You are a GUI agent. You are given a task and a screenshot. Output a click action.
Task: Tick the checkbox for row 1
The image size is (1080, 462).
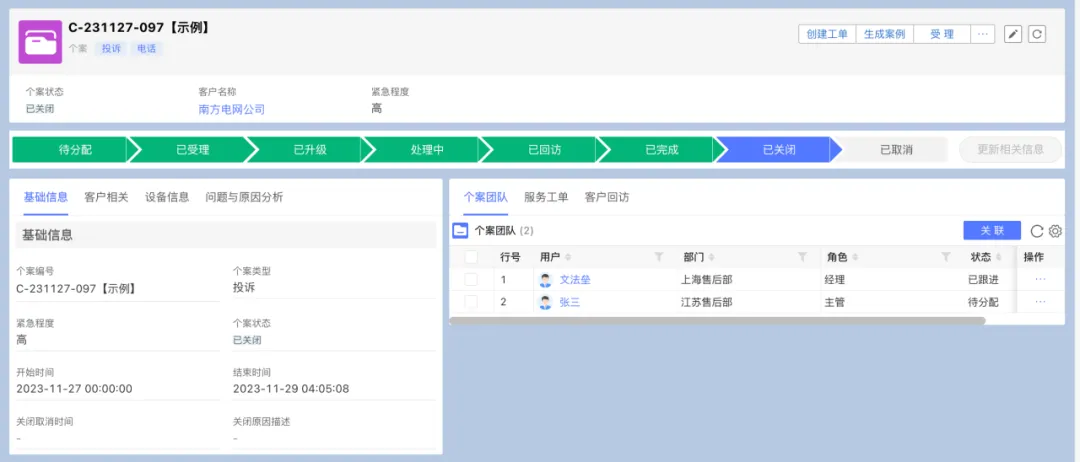[471, 280]
